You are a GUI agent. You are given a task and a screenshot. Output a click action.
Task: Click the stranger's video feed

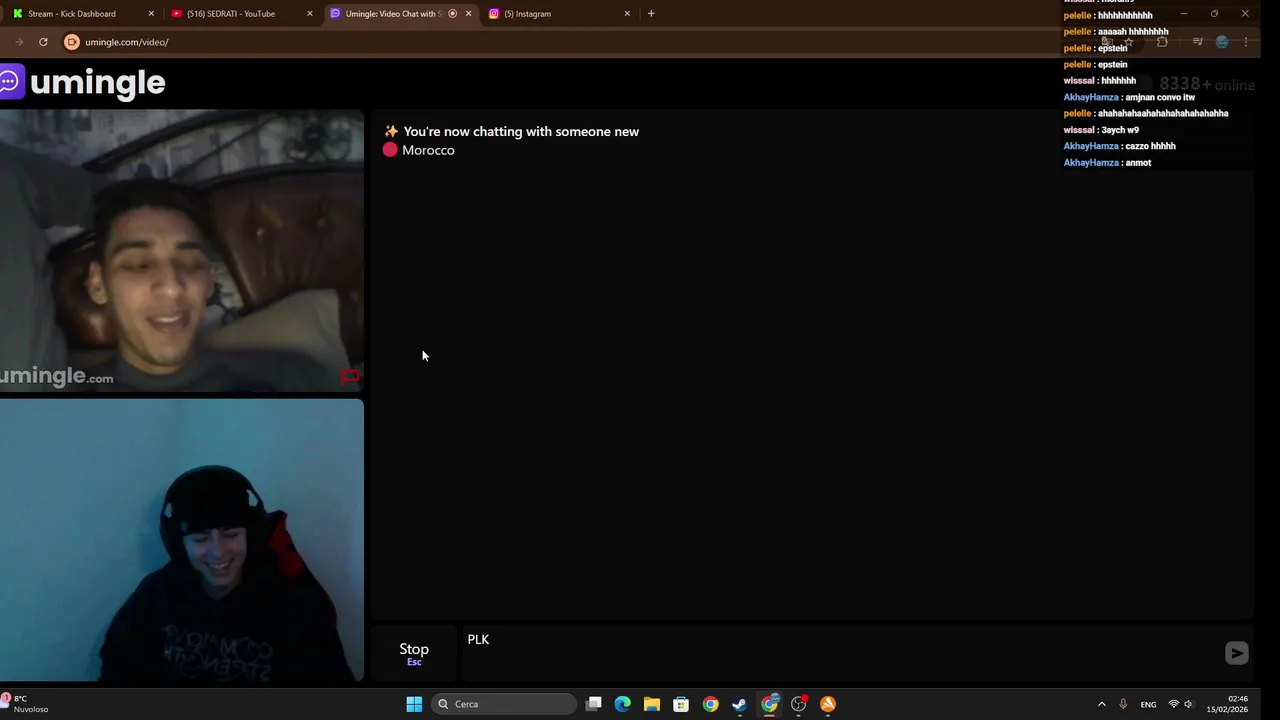pyautogui.click(x=182, y=251)
